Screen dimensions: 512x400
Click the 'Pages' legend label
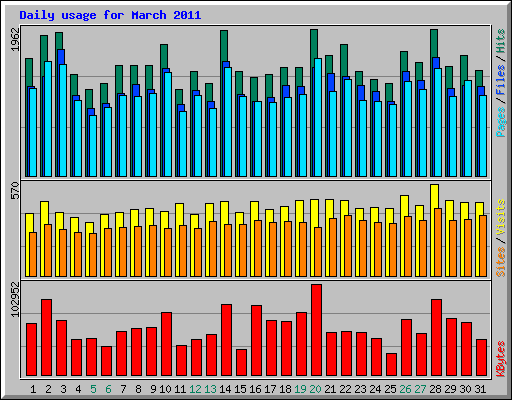point(501,122)
